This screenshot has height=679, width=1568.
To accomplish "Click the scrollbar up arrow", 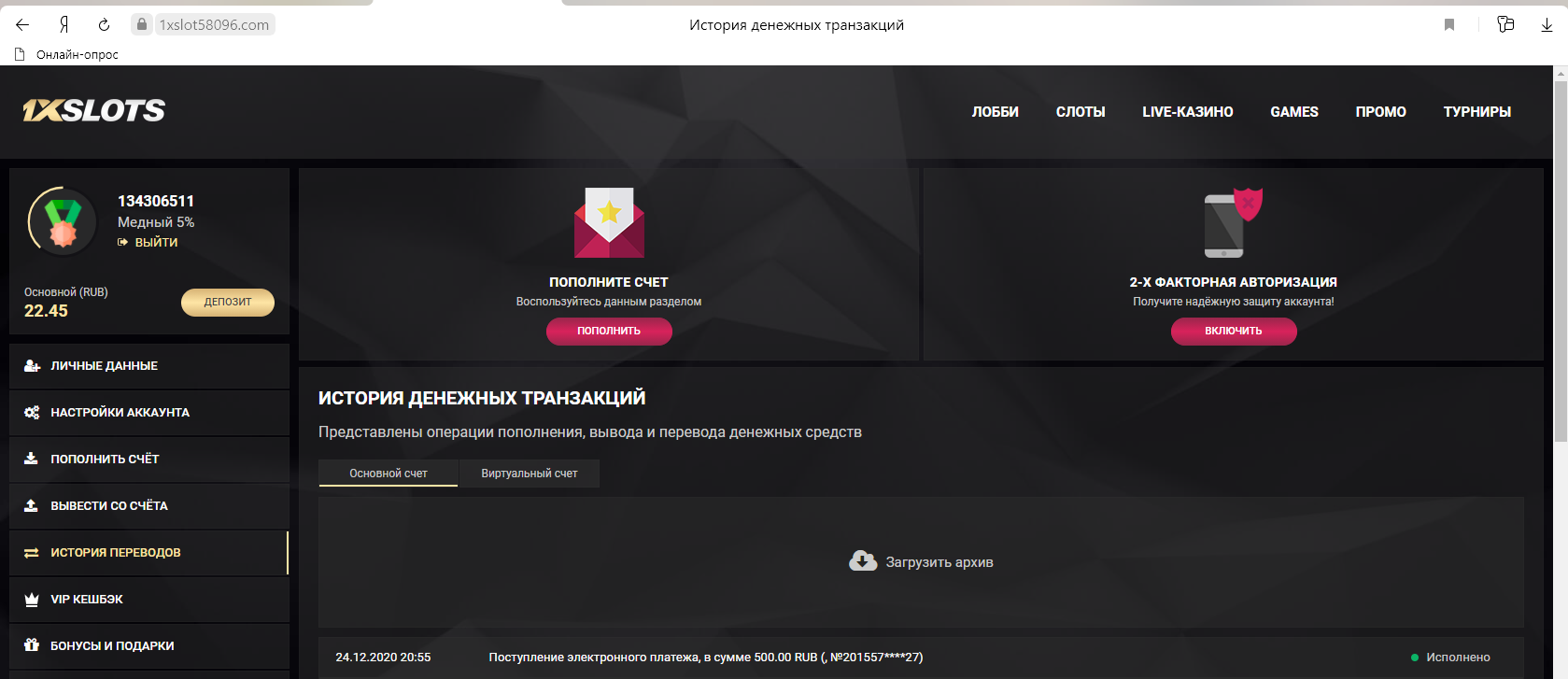I will tap(1561, 73).
